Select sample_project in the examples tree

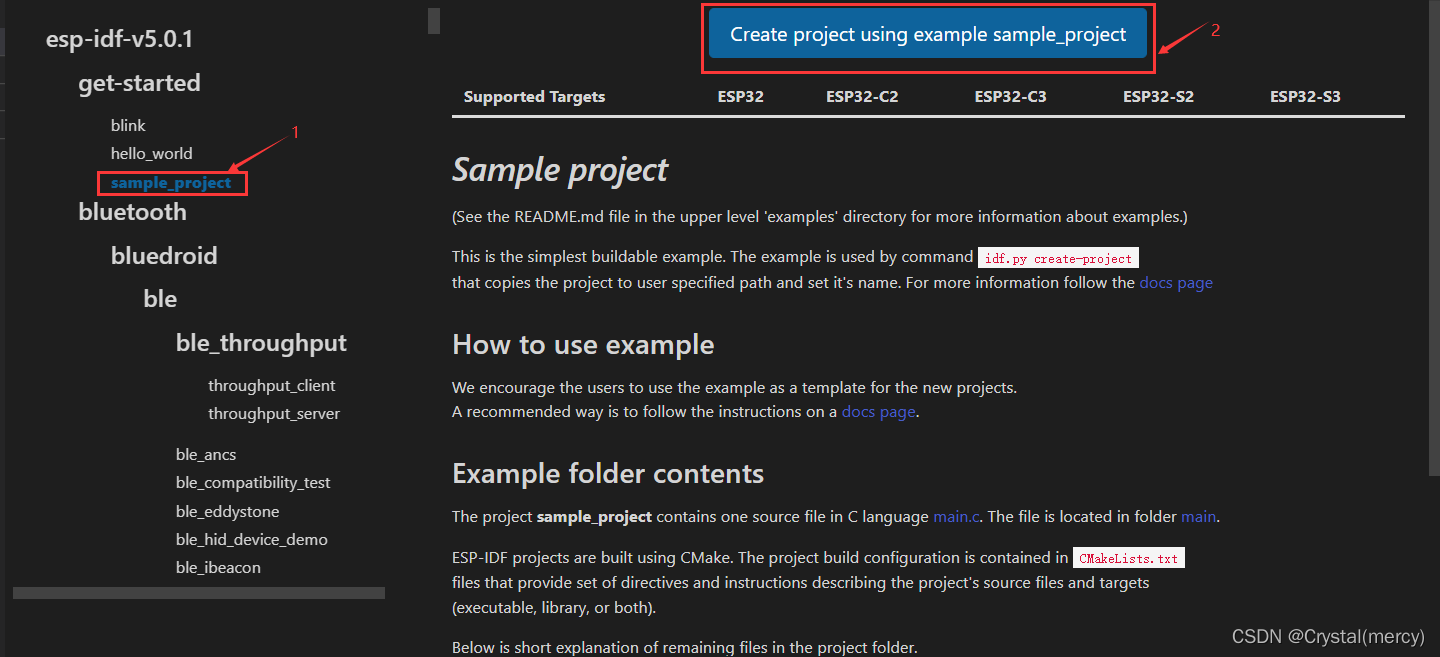[x=171, y=183]
